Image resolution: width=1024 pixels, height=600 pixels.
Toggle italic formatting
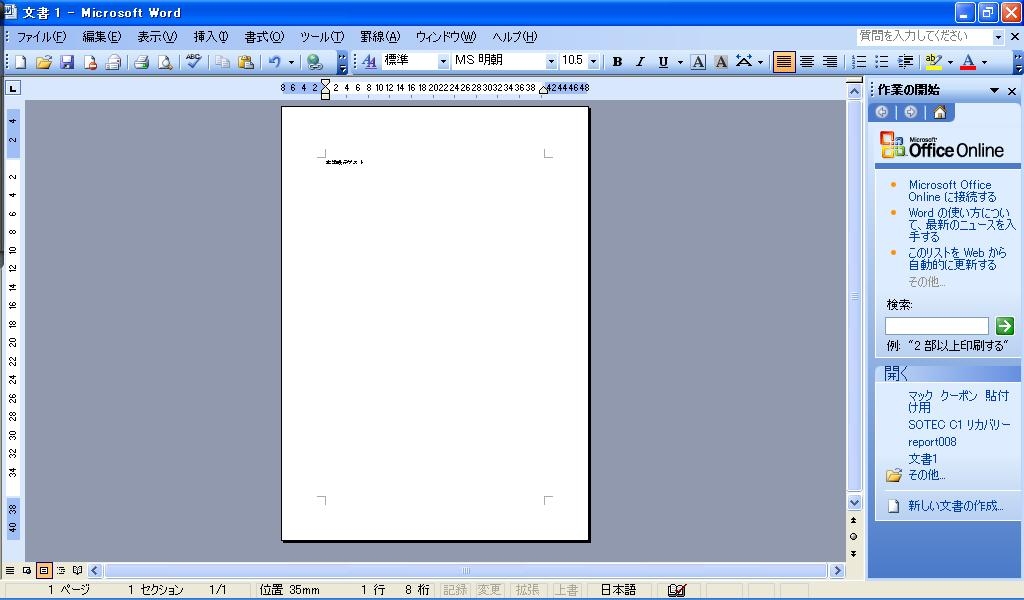pyautogui.click(x=640, y=62)
